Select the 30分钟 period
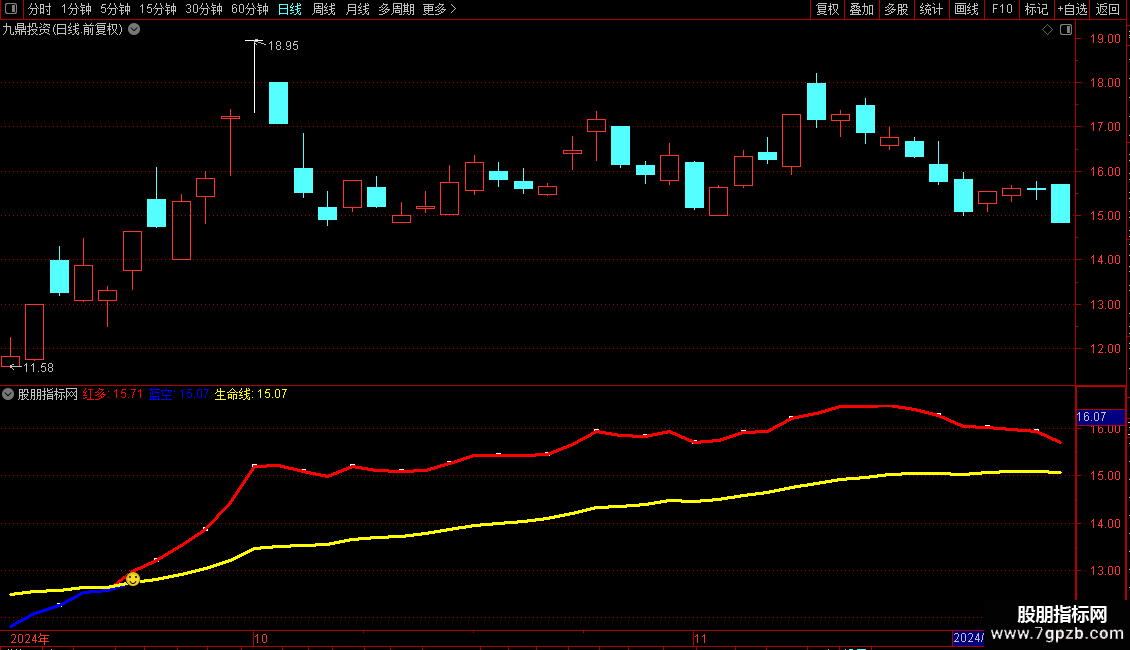The width and height of the screenshot is (1130, 650). 203,9
